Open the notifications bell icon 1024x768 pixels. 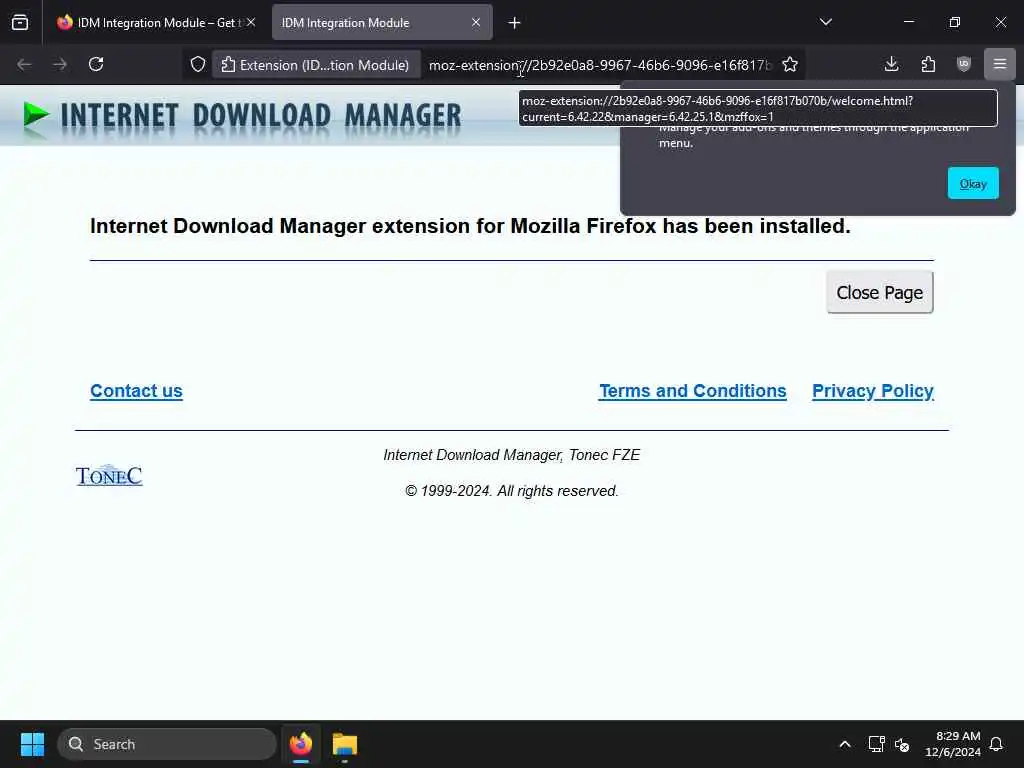[996, 744]
